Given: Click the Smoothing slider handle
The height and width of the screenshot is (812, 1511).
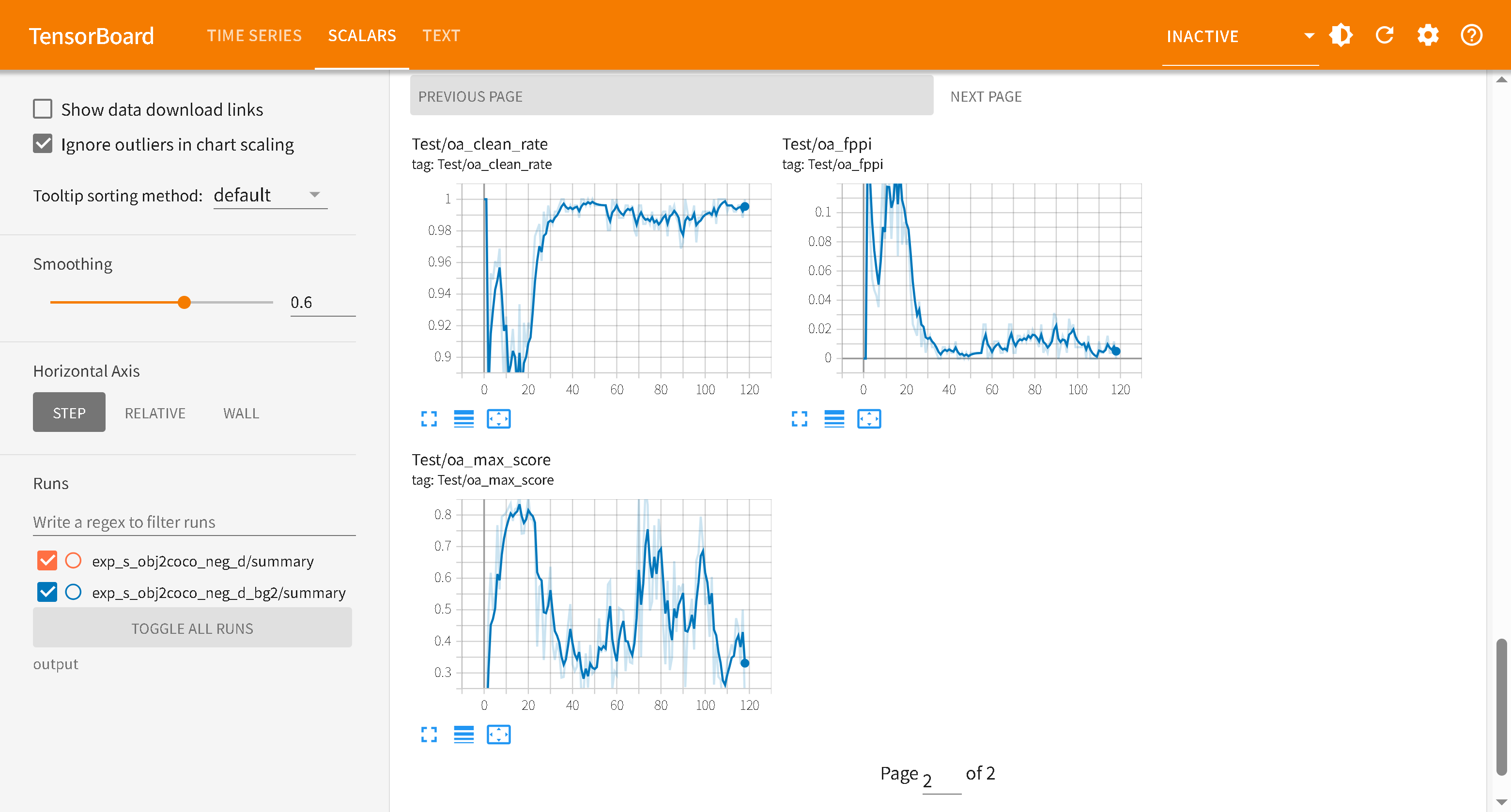Looking at the screenshot, I should pyautogui.click(x=184, y=303).
